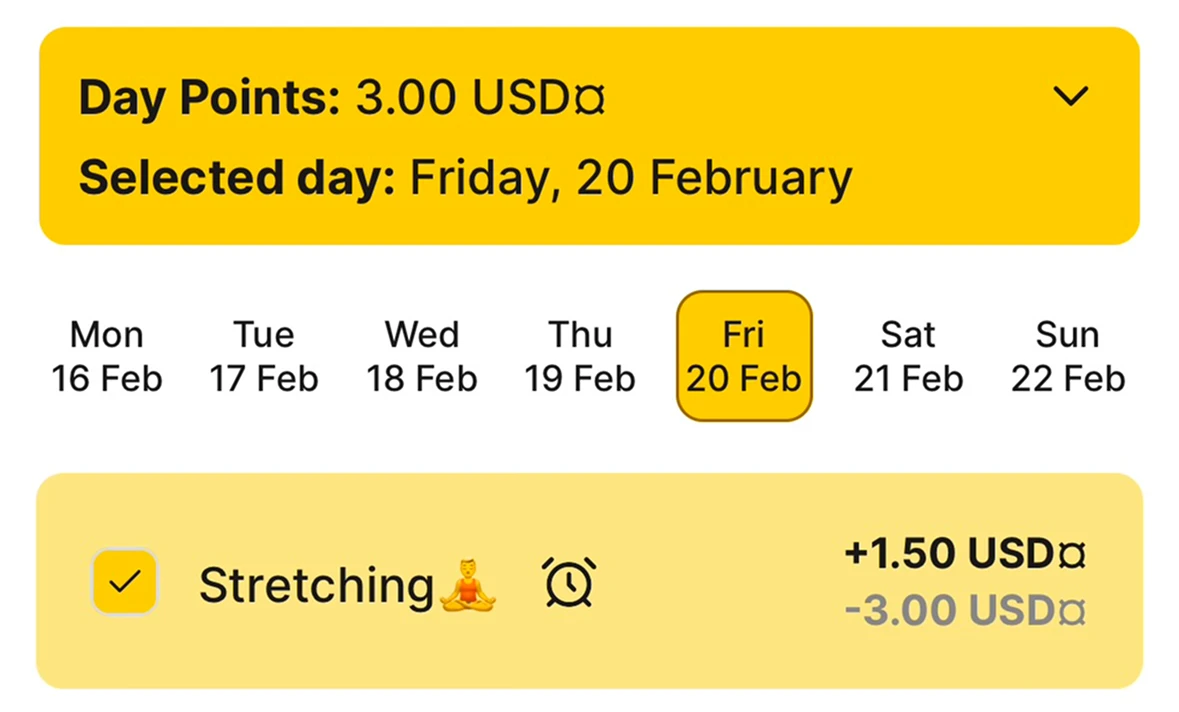Click the currency symbol after Day Points value
This screenshot has width=1179, height=712.
coord(590,97)
